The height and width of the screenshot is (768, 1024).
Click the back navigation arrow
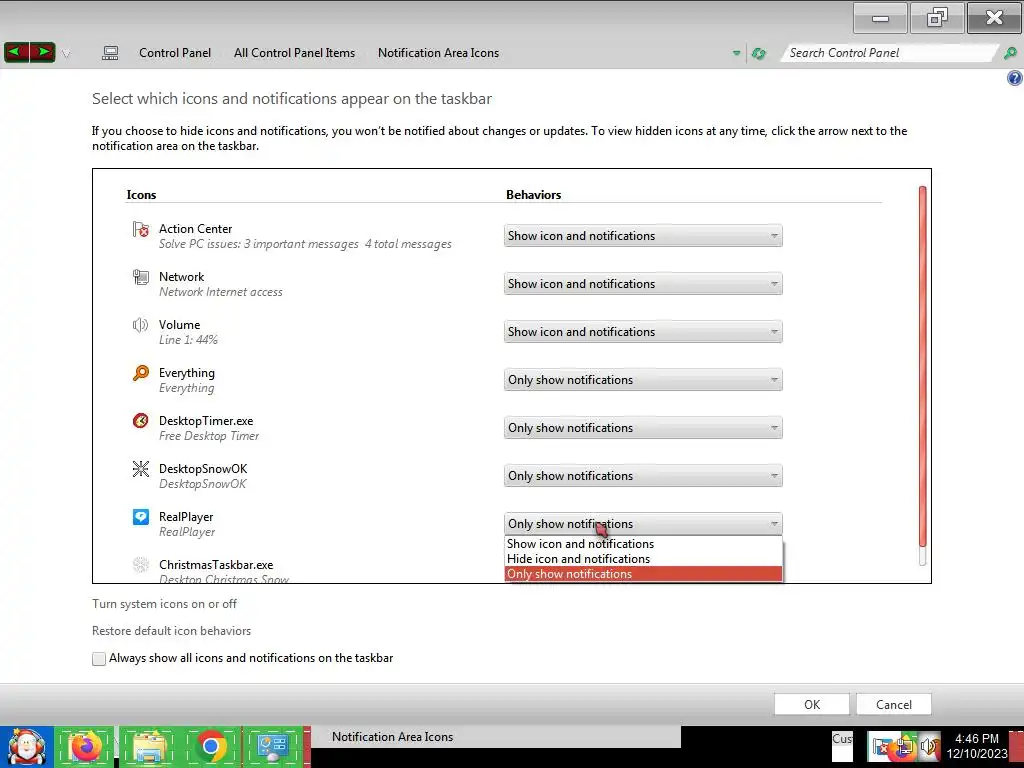(x=16, y=52)
